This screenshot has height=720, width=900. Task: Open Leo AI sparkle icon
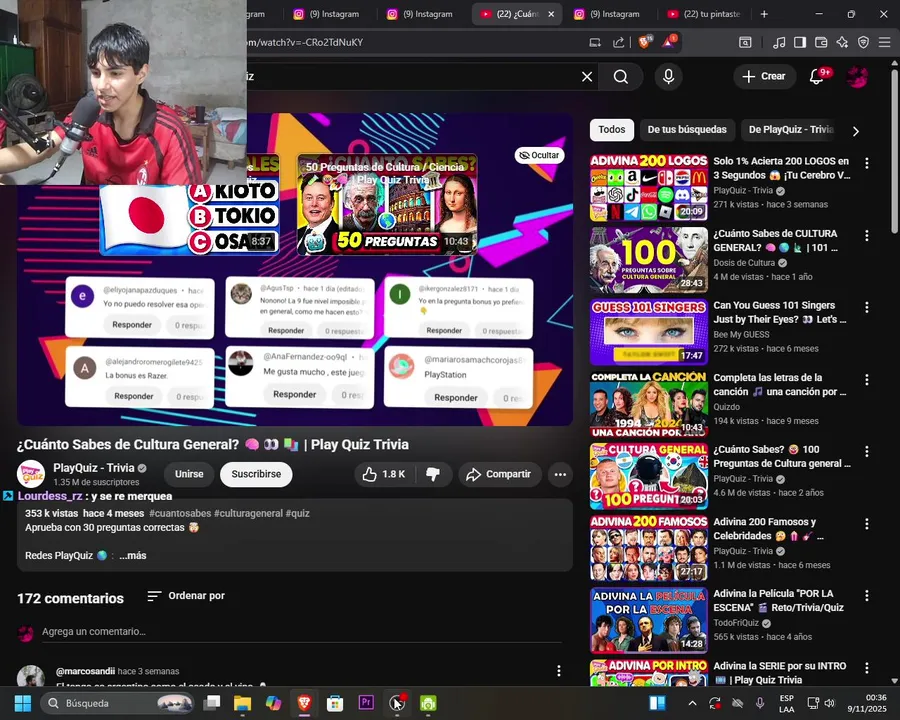click(x=842, y=42)
